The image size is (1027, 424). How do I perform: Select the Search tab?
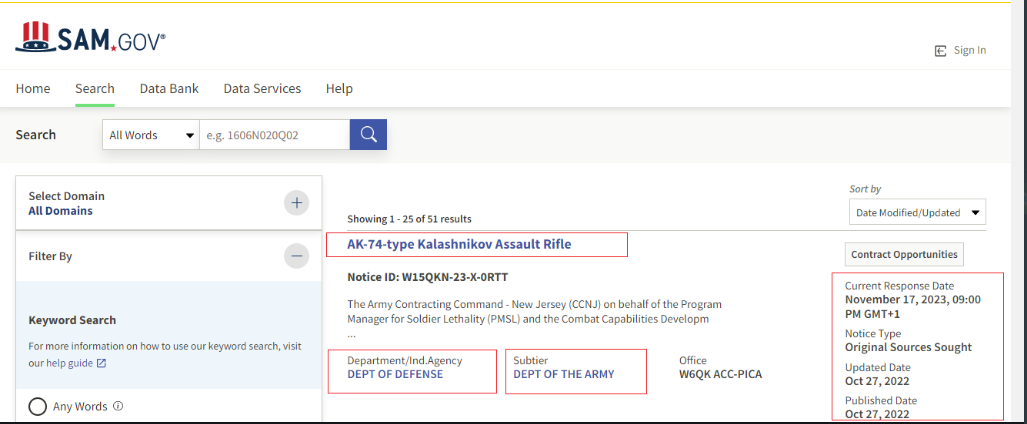(95, 88)
